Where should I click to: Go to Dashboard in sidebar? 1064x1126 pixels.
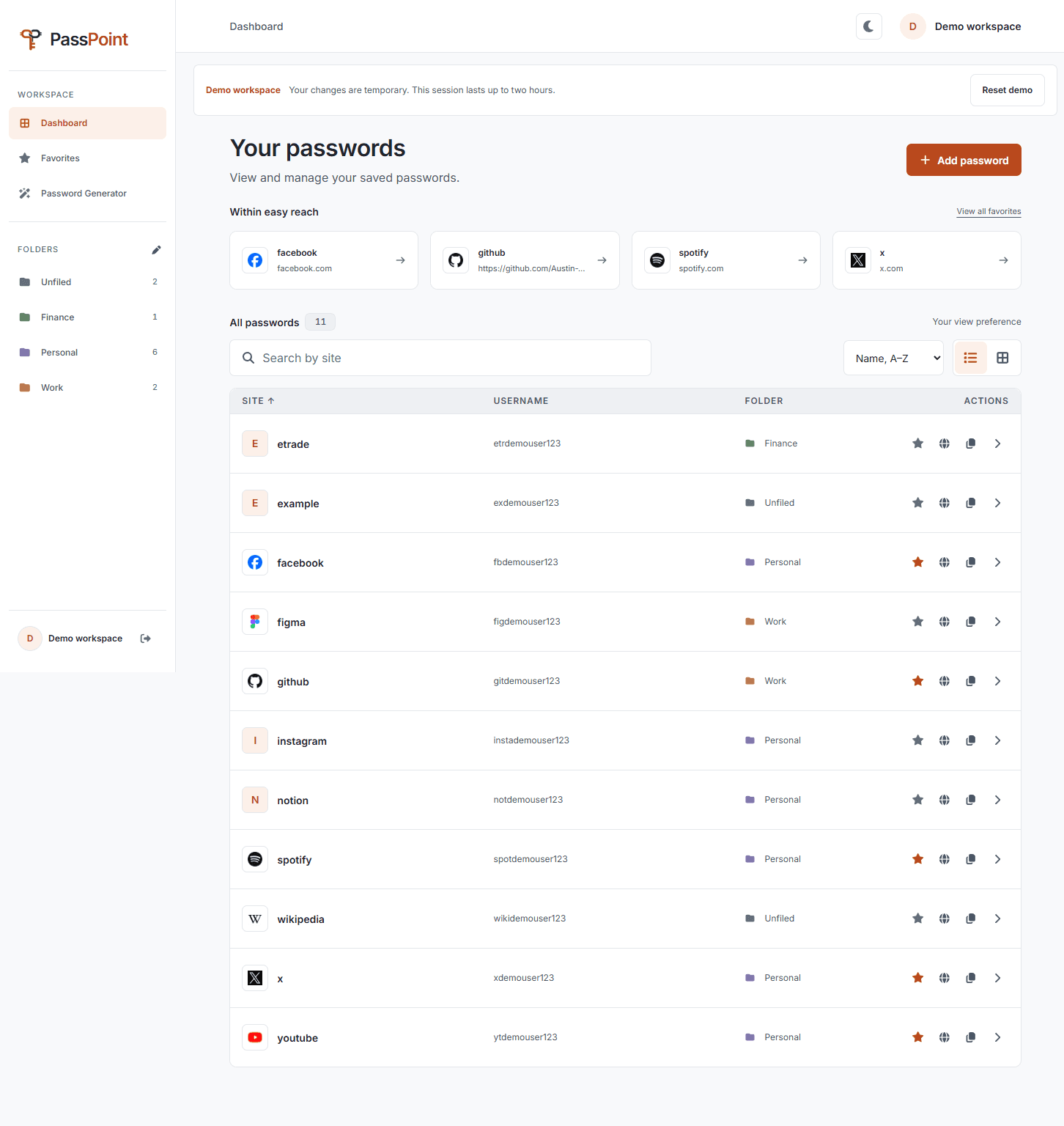(87, 123)
